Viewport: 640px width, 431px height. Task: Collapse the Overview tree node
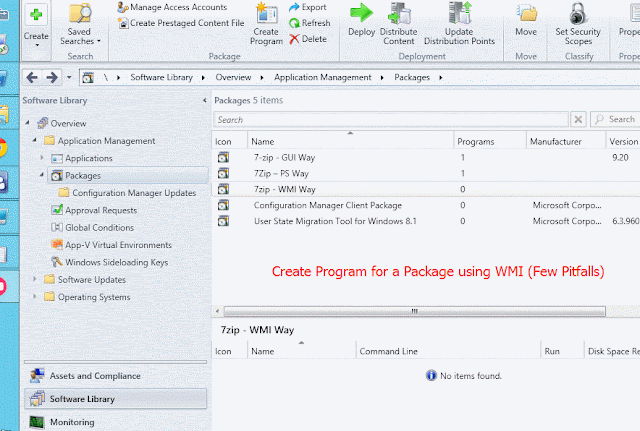[27, 123]
